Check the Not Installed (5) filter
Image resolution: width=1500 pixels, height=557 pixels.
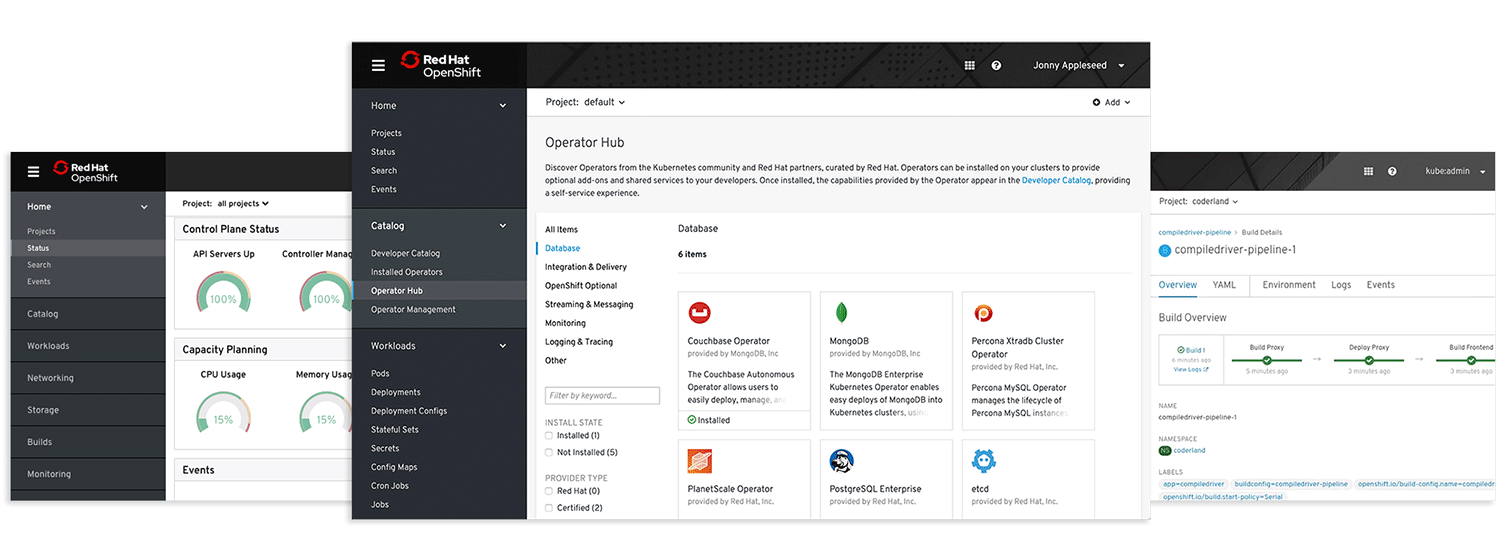tap(549, 453)
